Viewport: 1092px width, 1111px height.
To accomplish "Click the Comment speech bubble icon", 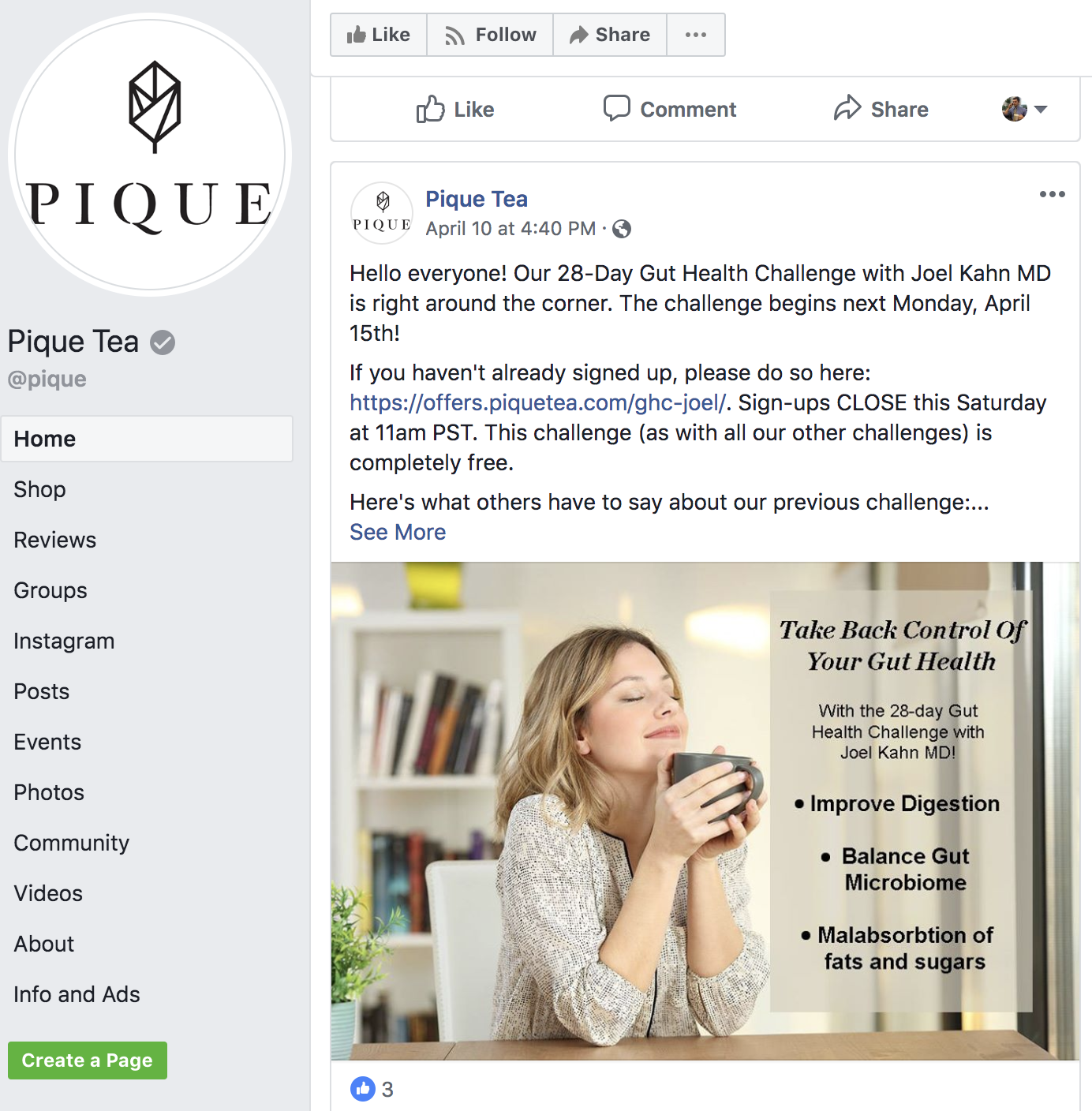I will tap(616, 108).
